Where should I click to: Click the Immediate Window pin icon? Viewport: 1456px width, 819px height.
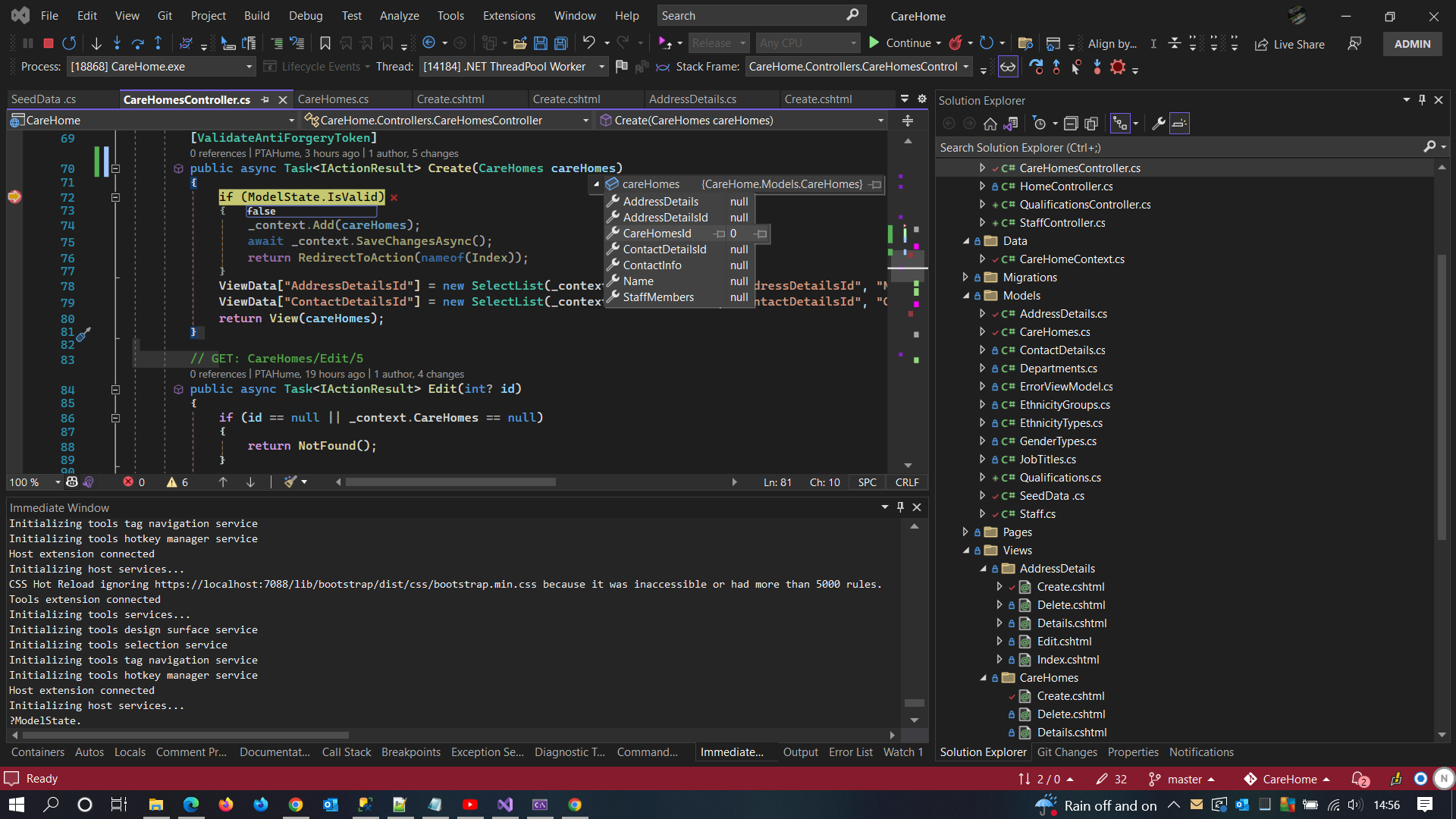tap(901, 508)
